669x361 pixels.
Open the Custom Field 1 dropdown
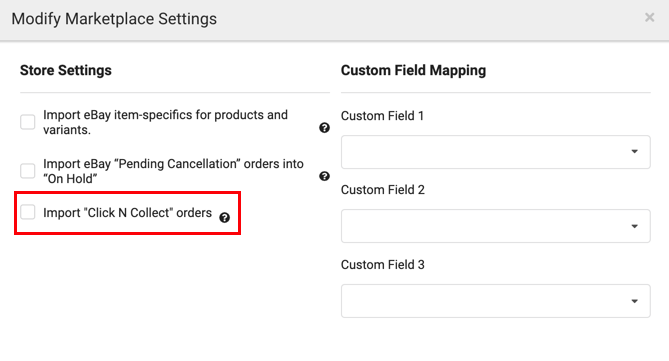[496, 152]
